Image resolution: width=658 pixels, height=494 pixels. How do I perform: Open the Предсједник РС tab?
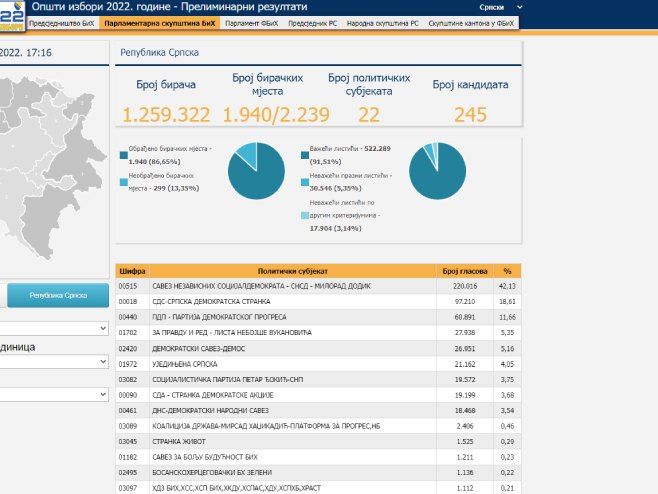coord(314,22)
